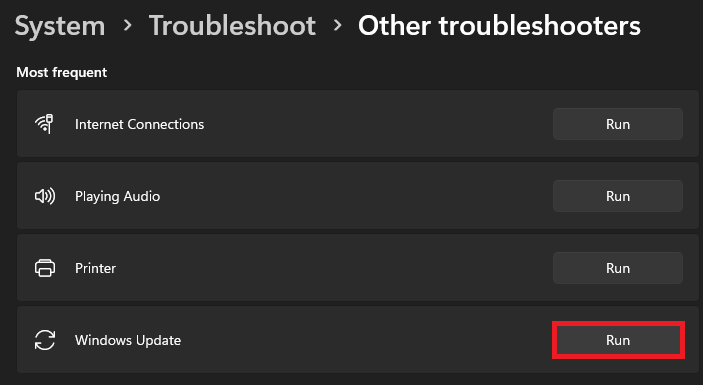Click the chevron arrow after System
The height and width of the screenshot is (385, 703).
(128, 26)
